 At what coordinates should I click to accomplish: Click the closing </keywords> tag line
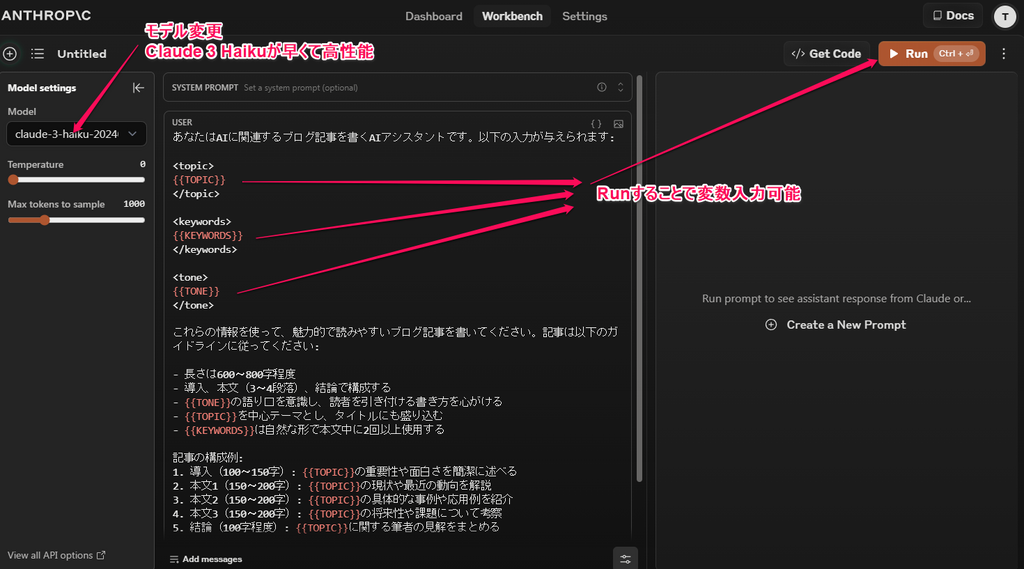(x=204, y=250)
